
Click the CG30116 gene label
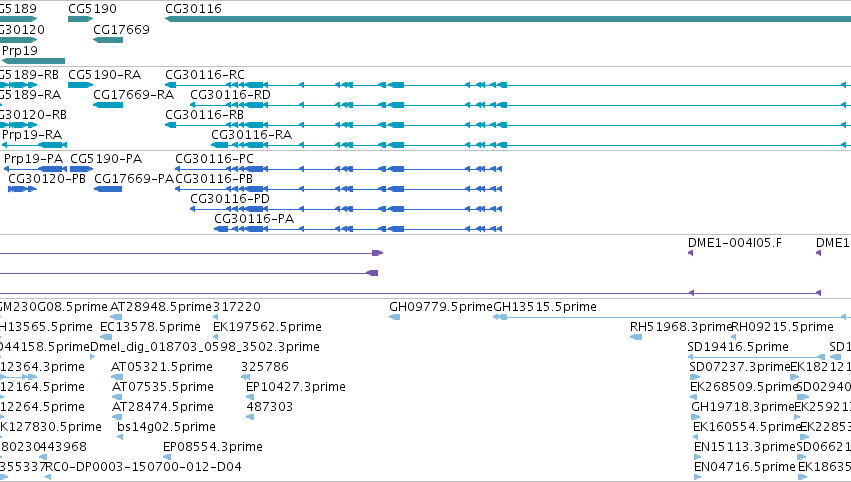[193, 9]
